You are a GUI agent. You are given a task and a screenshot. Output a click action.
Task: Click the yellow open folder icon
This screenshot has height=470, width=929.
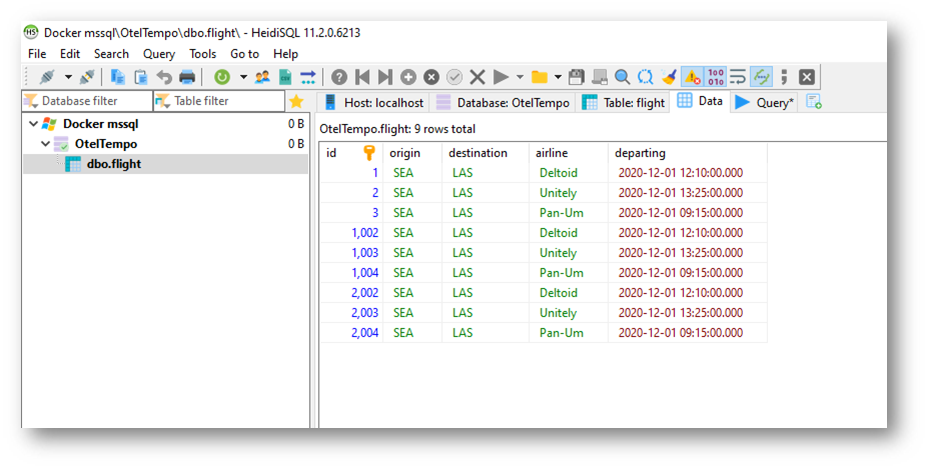point(539,77)
